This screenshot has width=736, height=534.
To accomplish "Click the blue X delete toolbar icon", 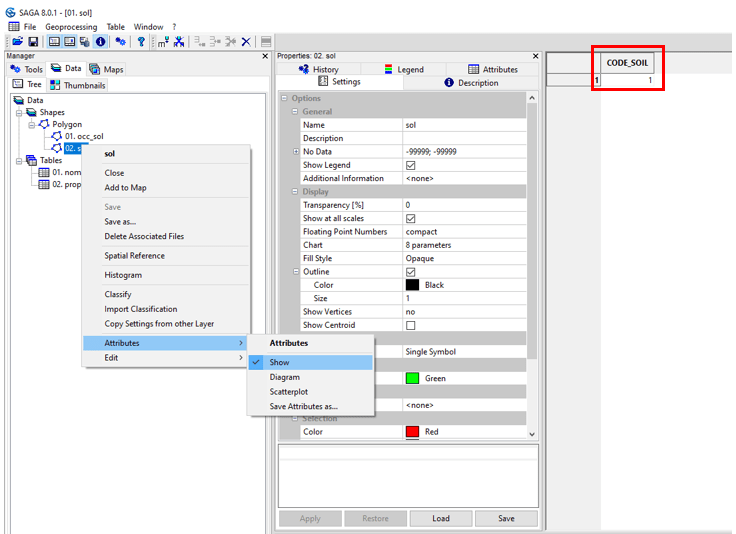I will (246, 41).
